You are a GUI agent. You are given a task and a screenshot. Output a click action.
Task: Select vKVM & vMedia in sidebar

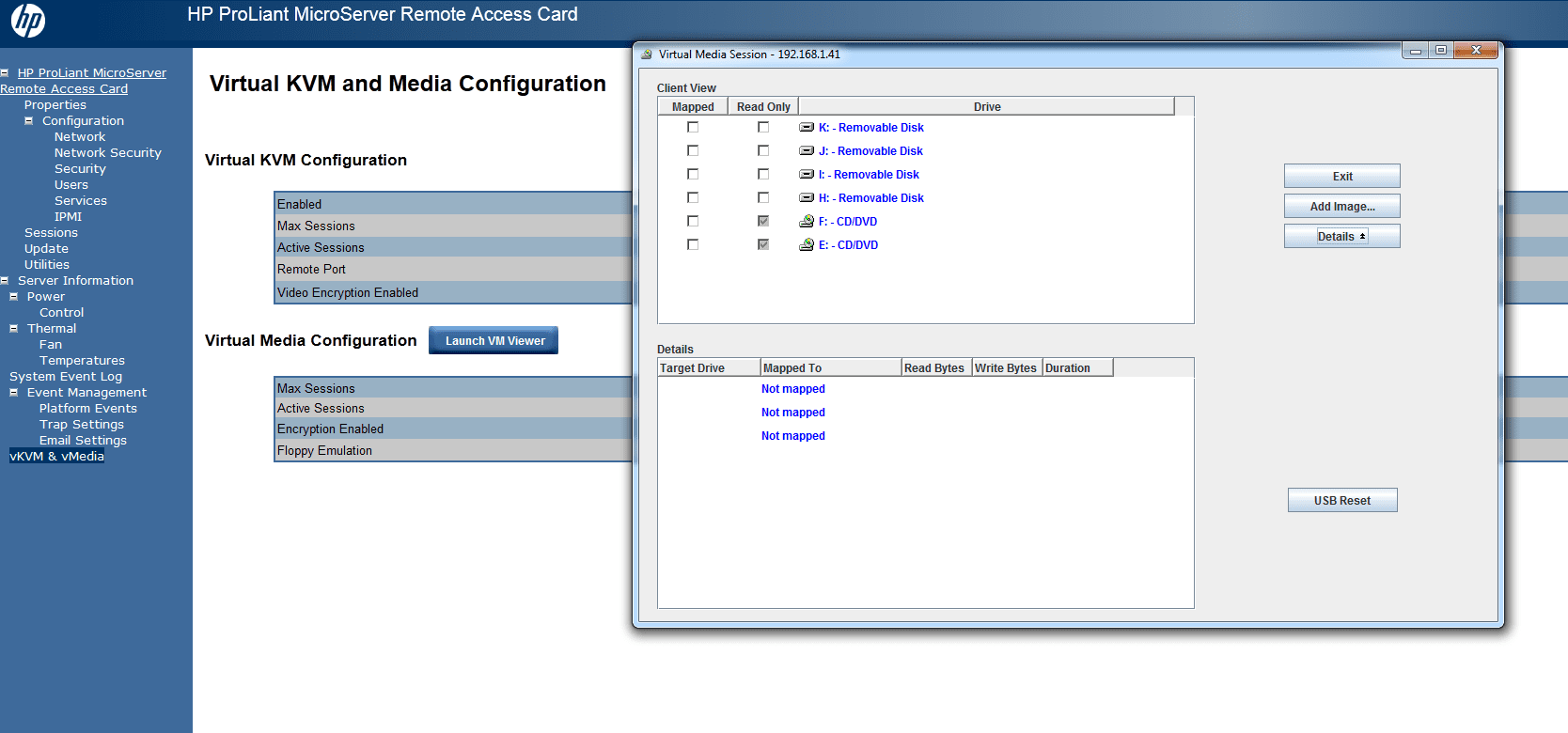[x=56, y=456]
